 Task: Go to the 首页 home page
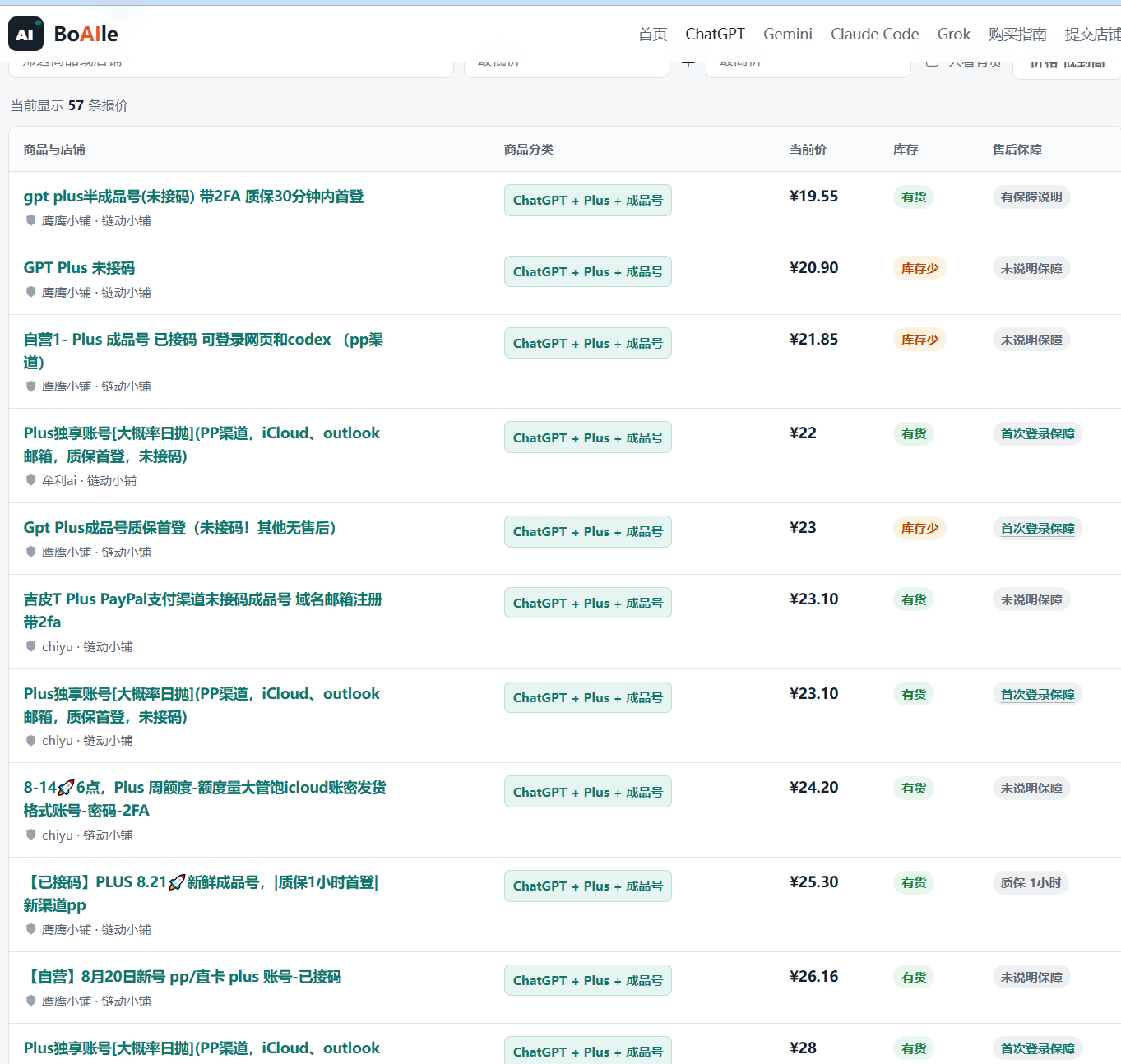[x=652, y=34]
